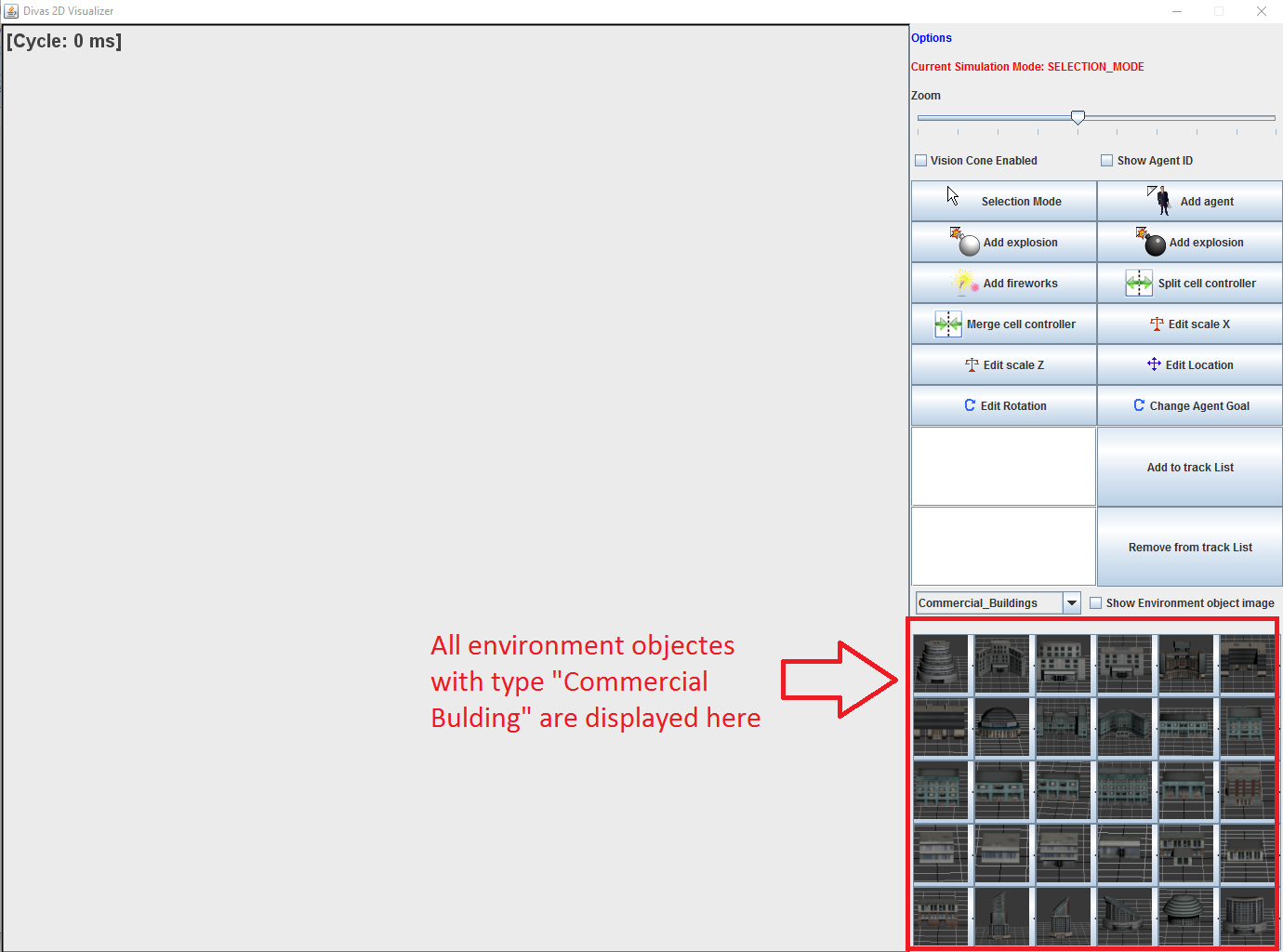
Task: Click Change Agent Goal
Action: coord(1190,405)
